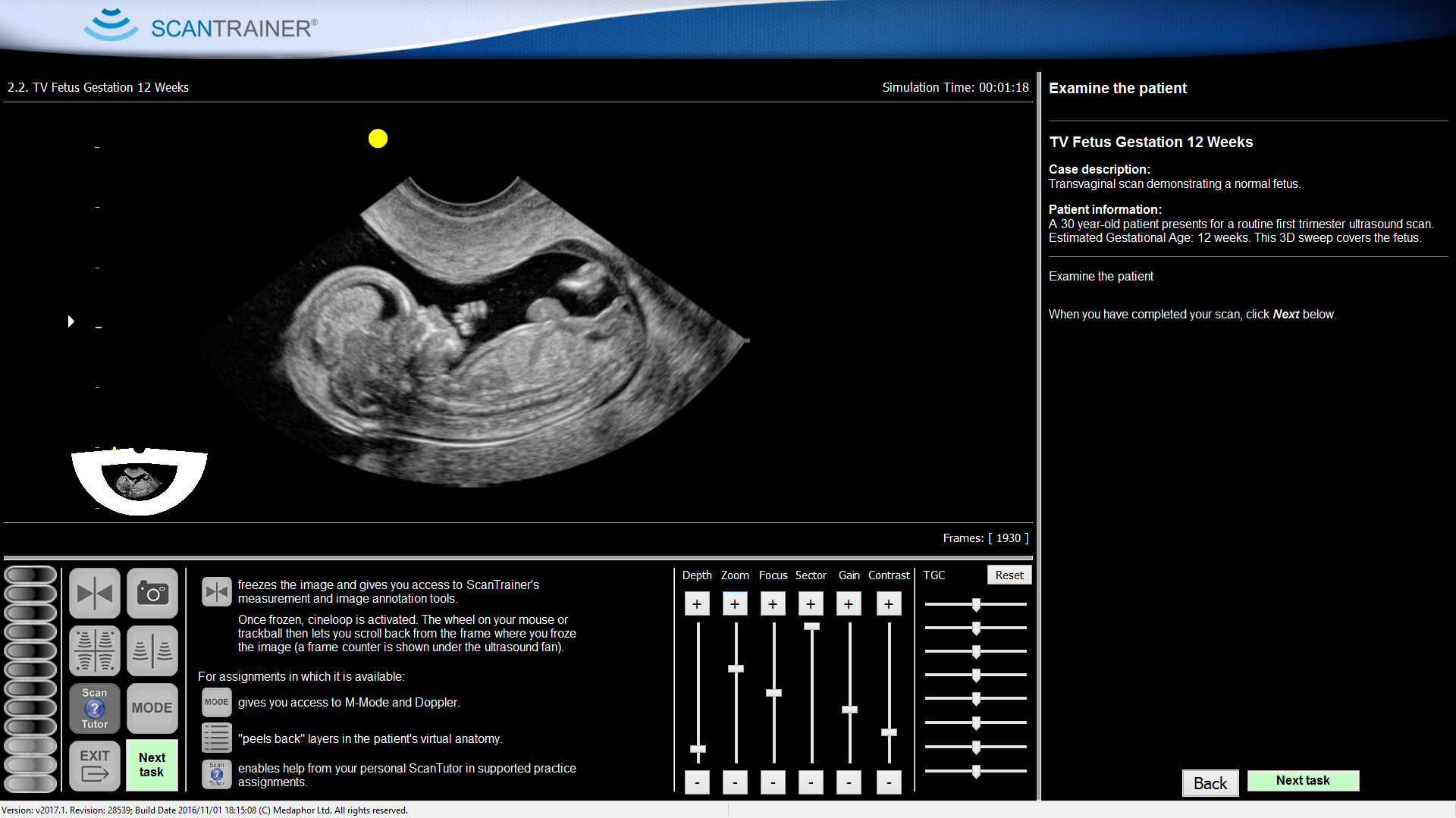Image resolution: width=1456 pixels, height=818 pixels.
Task: Open the ScanTutor help button
Action: pos(95,708)
